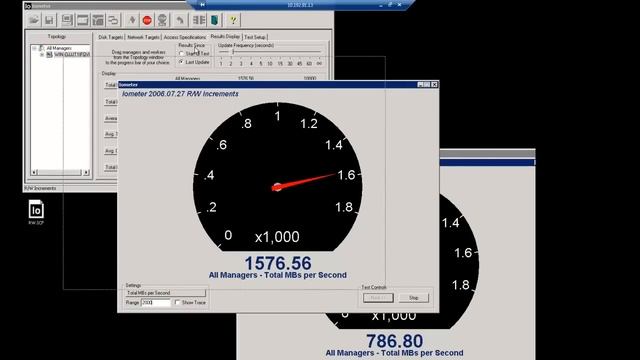Disconnect selected manager toolbar icon
Image resolution: width=640 pixels, height=360 pixels.
tap(199, 20)
